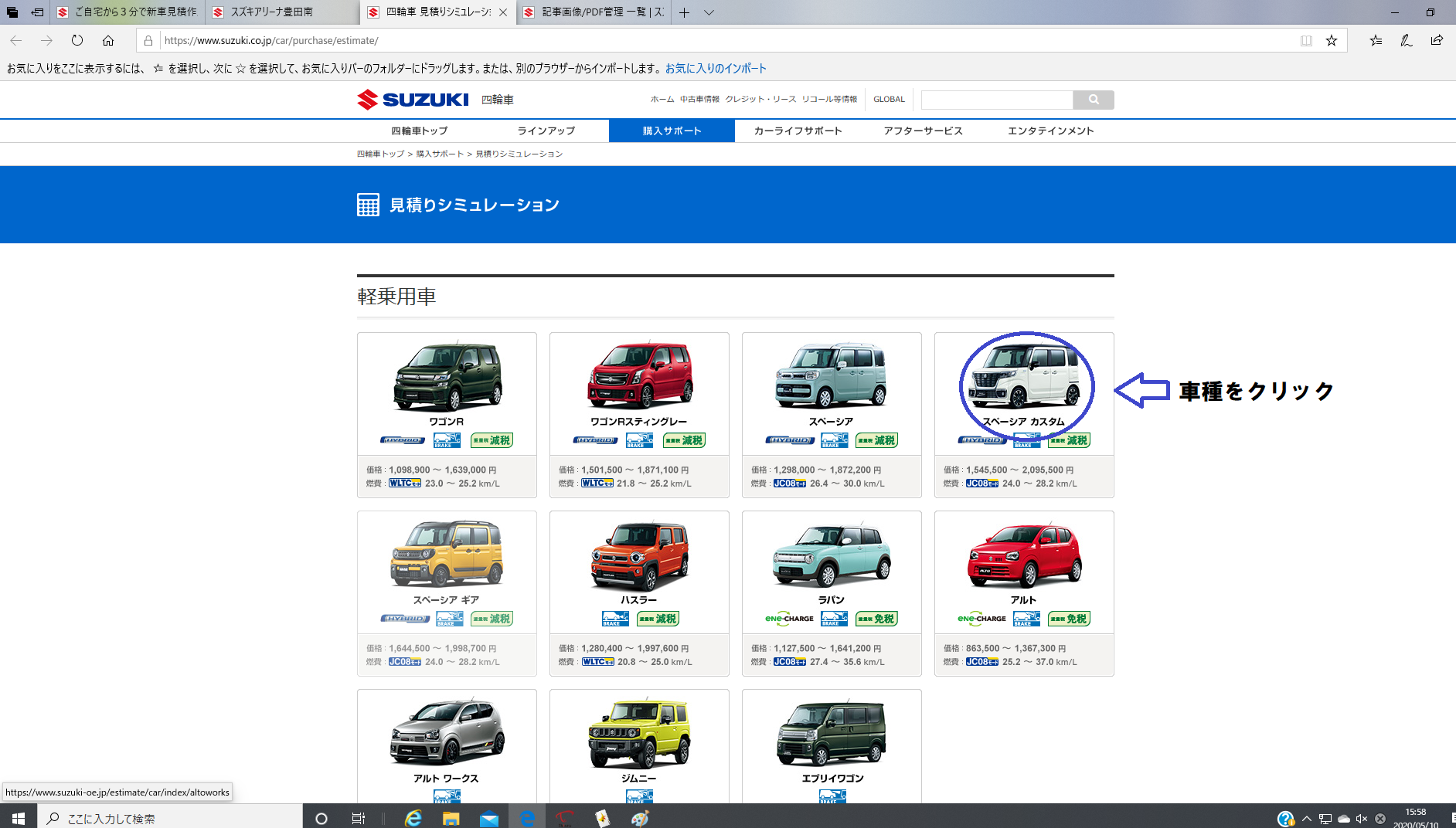This screenshot has height=828, width=1456.
Task: Click the brake support badge under ハスラー
Action: click(615, 619)
